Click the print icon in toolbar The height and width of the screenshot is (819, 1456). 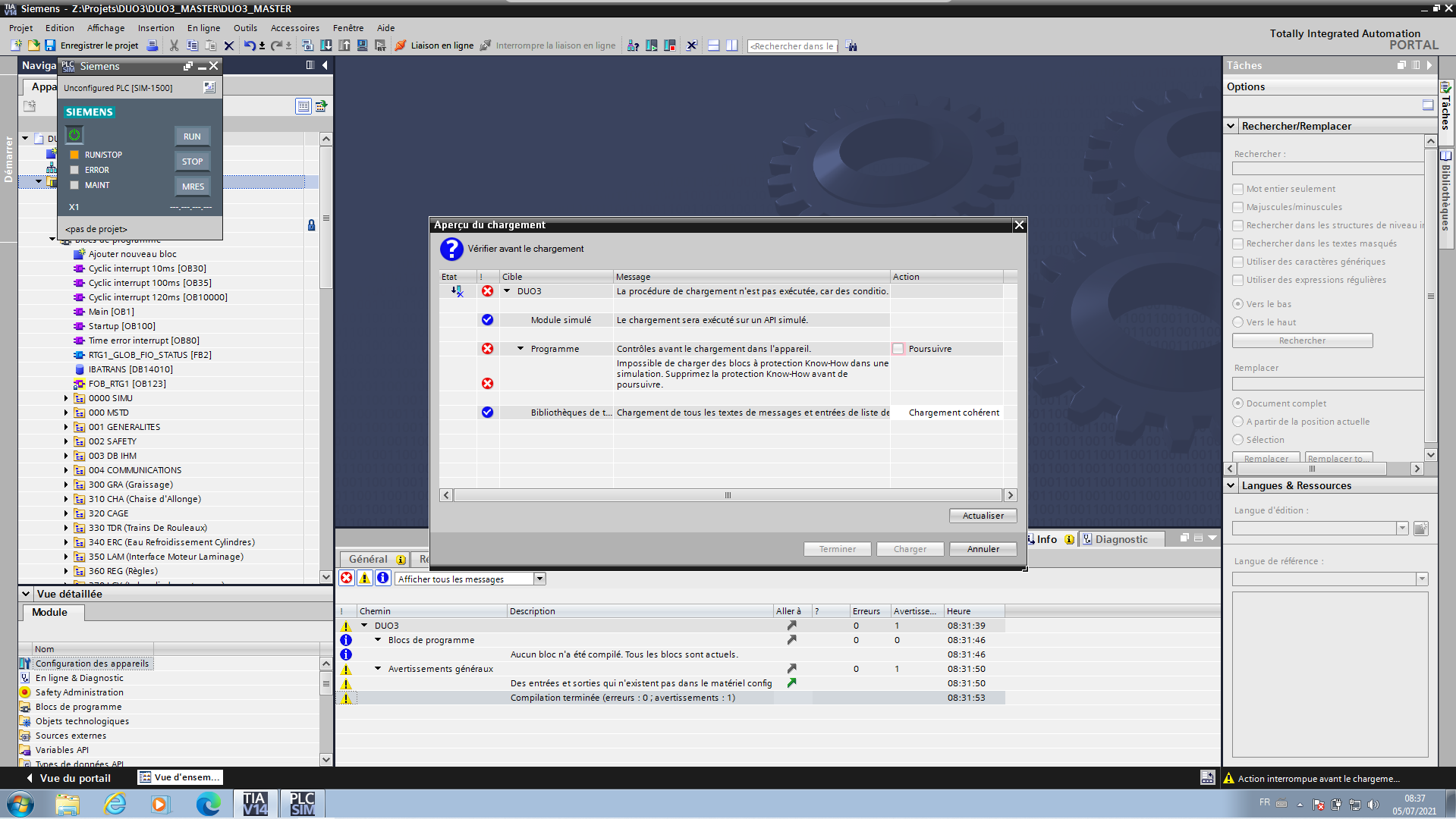click(x=153, y=45)
